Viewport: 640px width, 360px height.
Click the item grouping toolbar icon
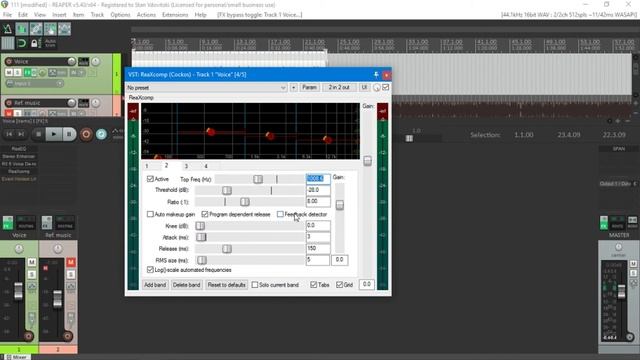[36, 29]
